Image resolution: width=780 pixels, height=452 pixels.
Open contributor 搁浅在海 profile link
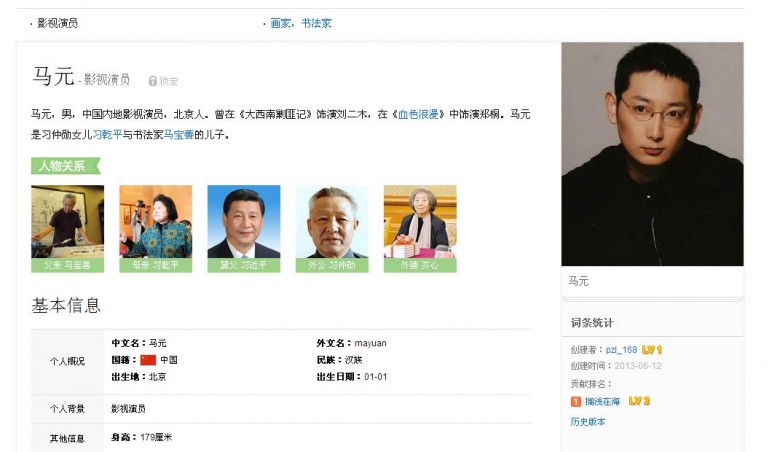(602, 402)
